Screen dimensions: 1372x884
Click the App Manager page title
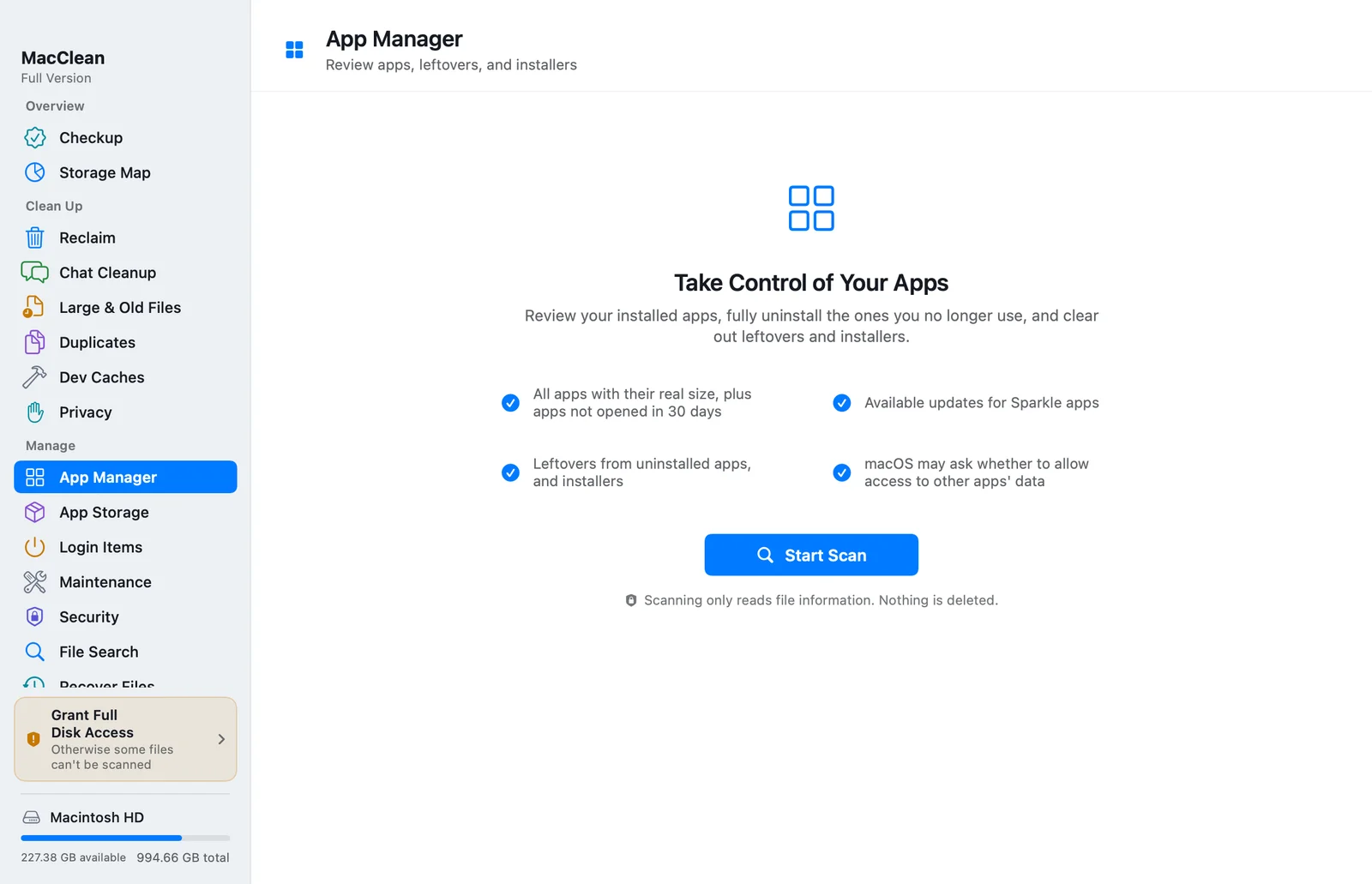(394, 39)
